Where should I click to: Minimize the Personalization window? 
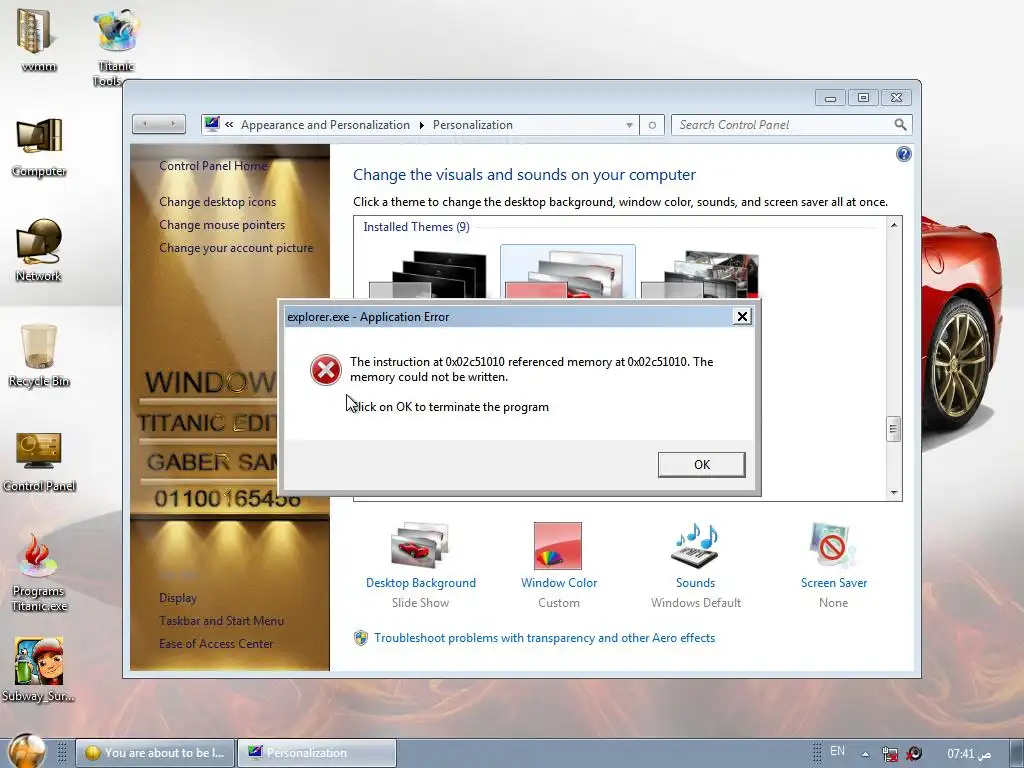point(830,98)
